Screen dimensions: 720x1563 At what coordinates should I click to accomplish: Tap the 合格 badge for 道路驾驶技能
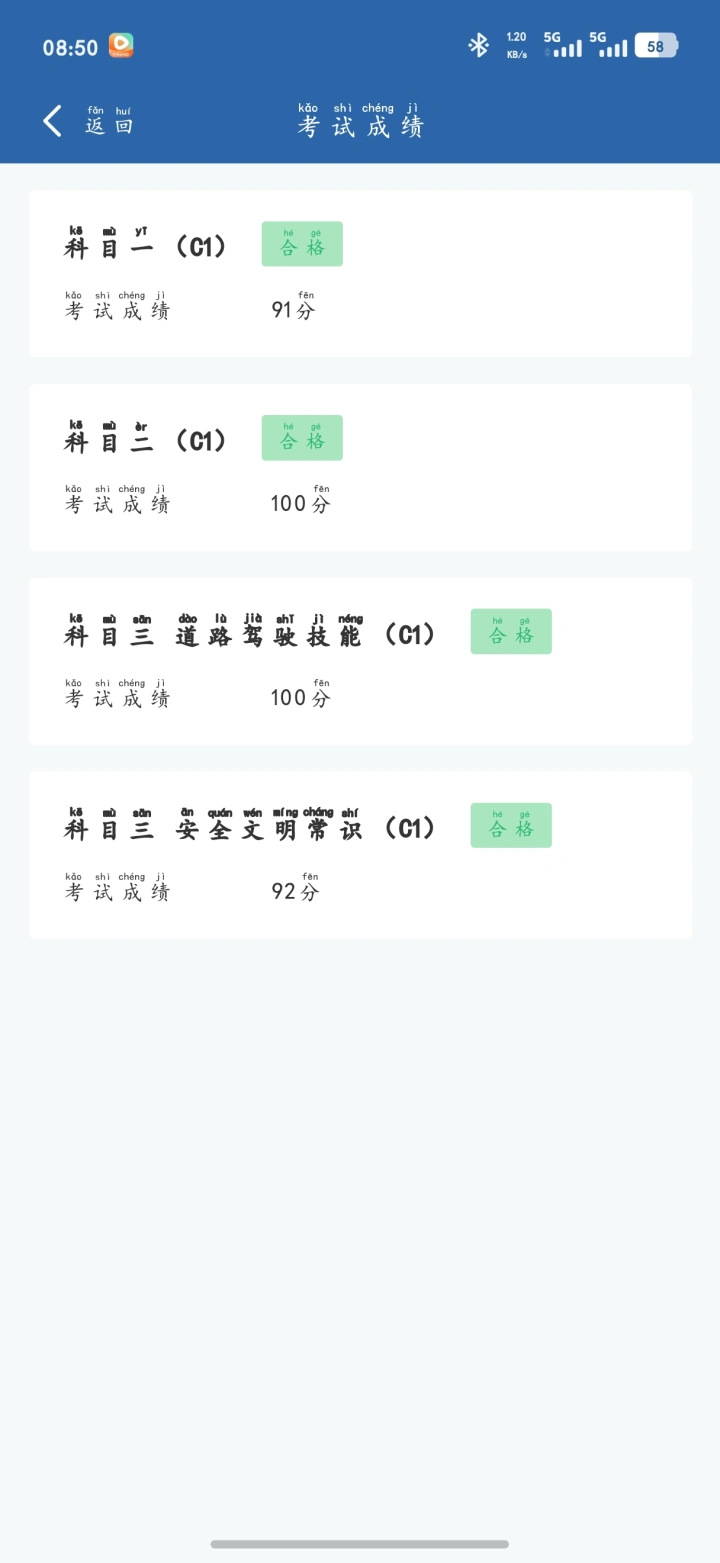511,632
